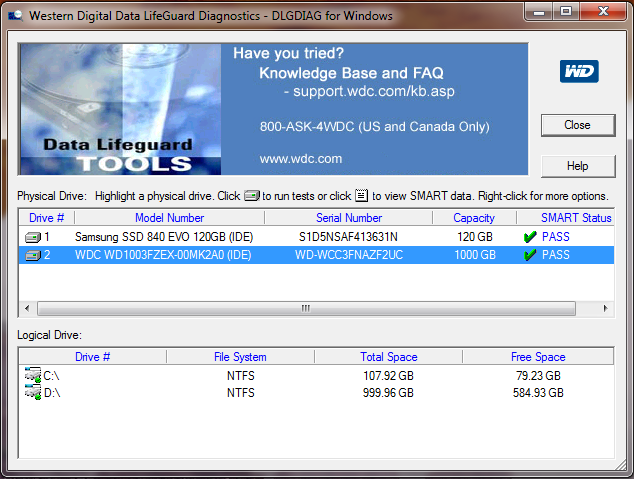634x479 pixels.
Task: Close the window with the X button
Action: point(603,11)
